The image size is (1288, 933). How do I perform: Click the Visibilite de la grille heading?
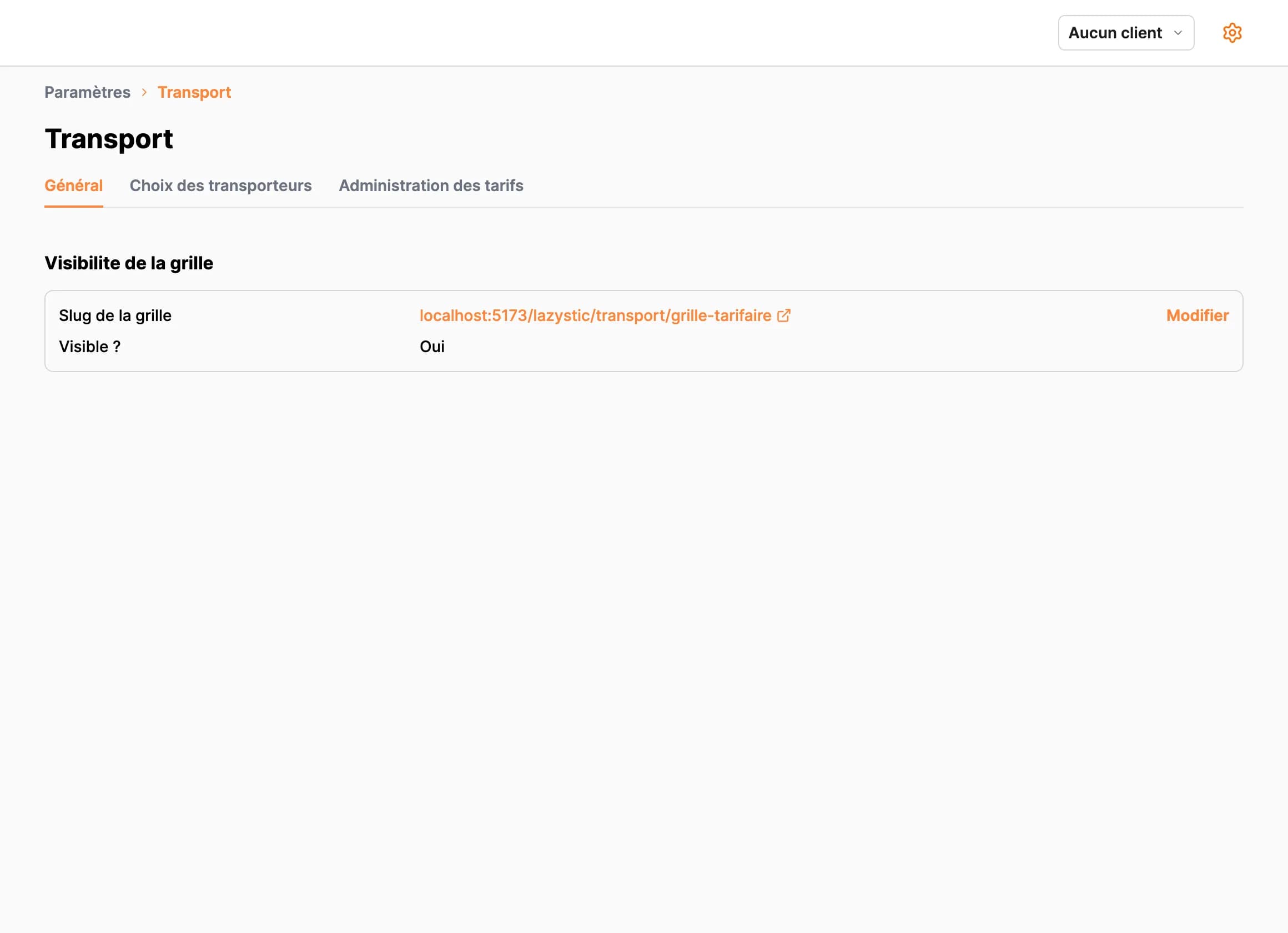point(129,263)
